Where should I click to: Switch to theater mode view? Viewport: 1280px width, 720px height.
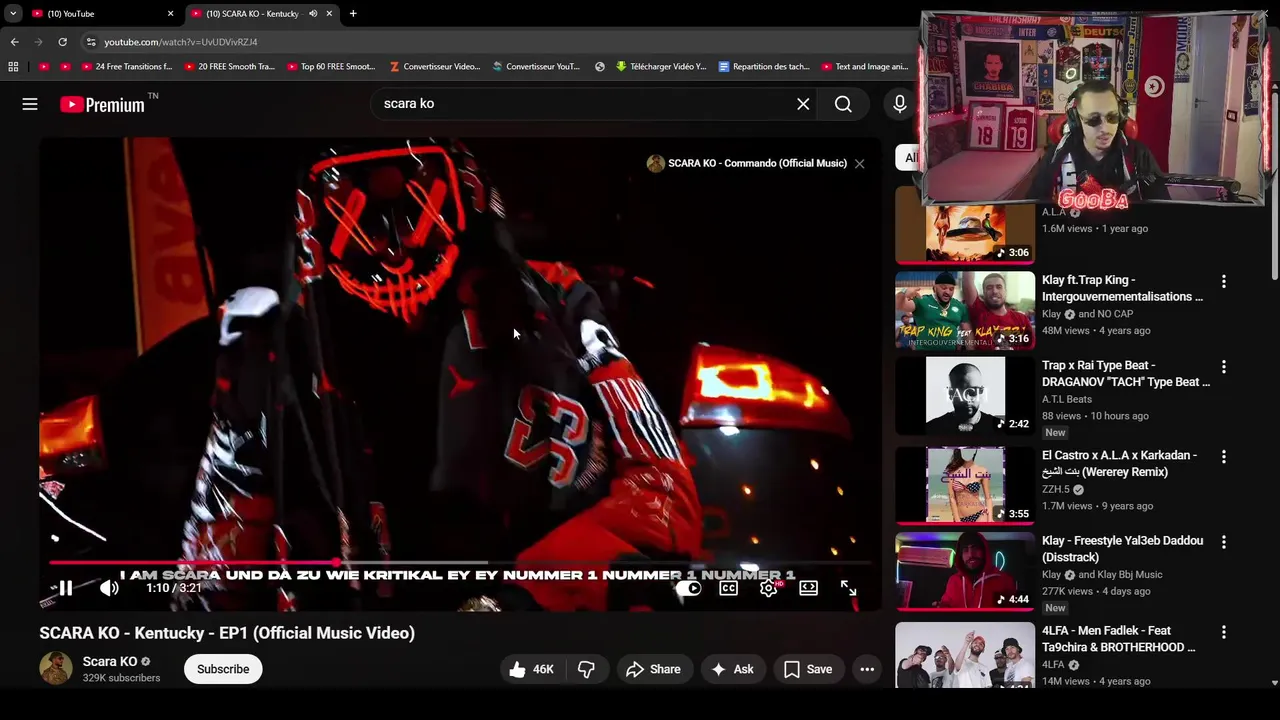tap(808, 588)
